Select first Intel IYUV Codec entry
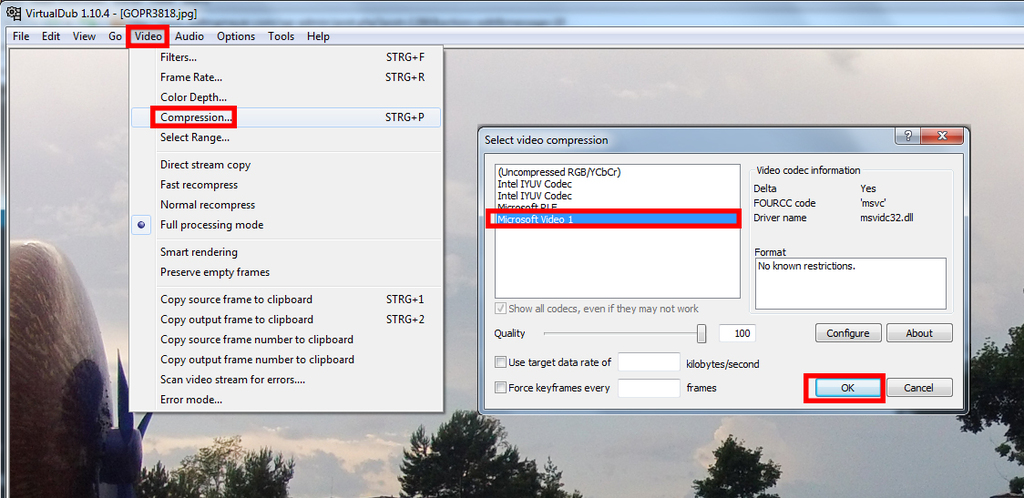This screenshot has height=498, width=1024. click(x=617, y=184)
